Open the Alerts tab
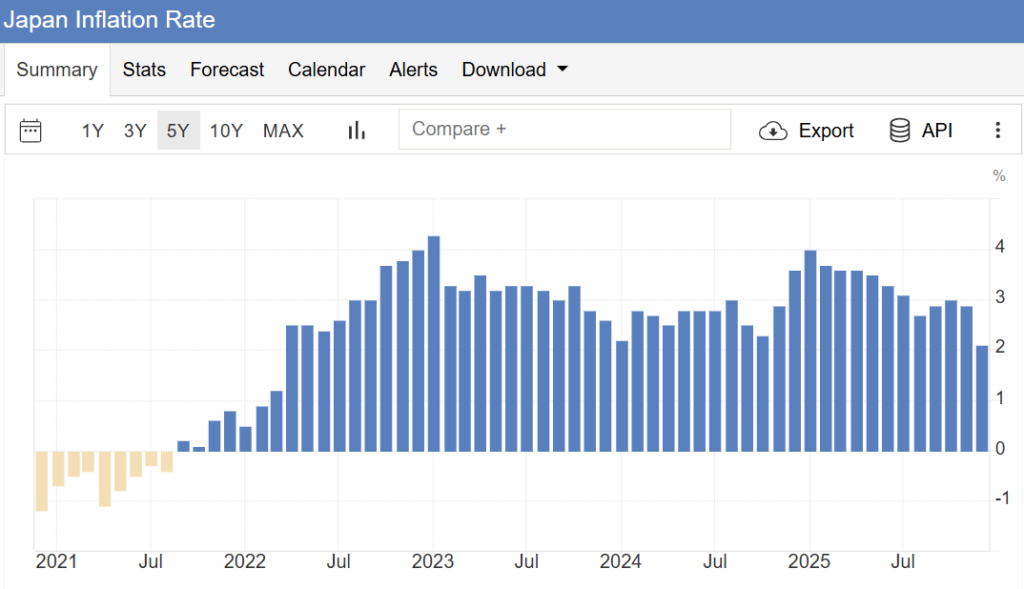 click(x=413, y=70)
